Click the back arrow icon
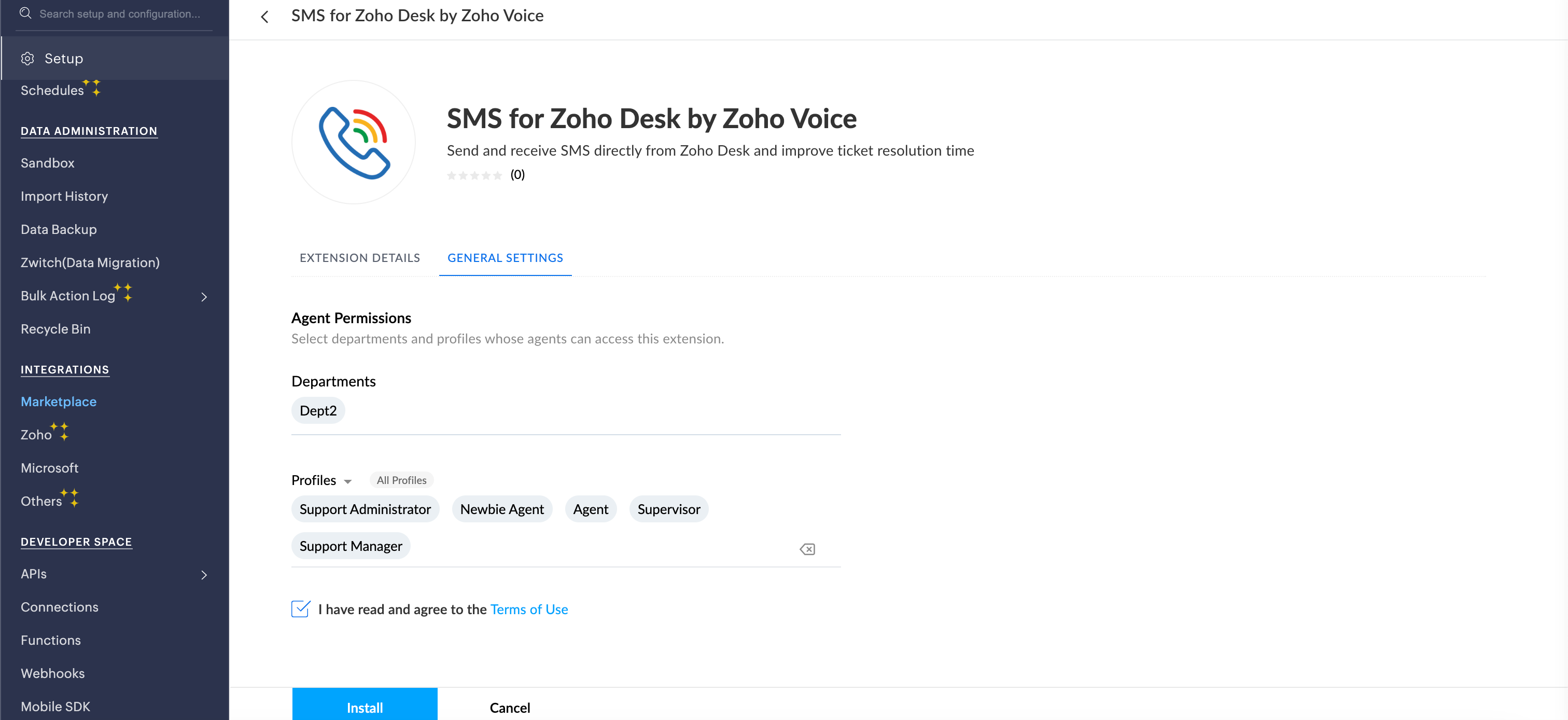 point(265,17)
